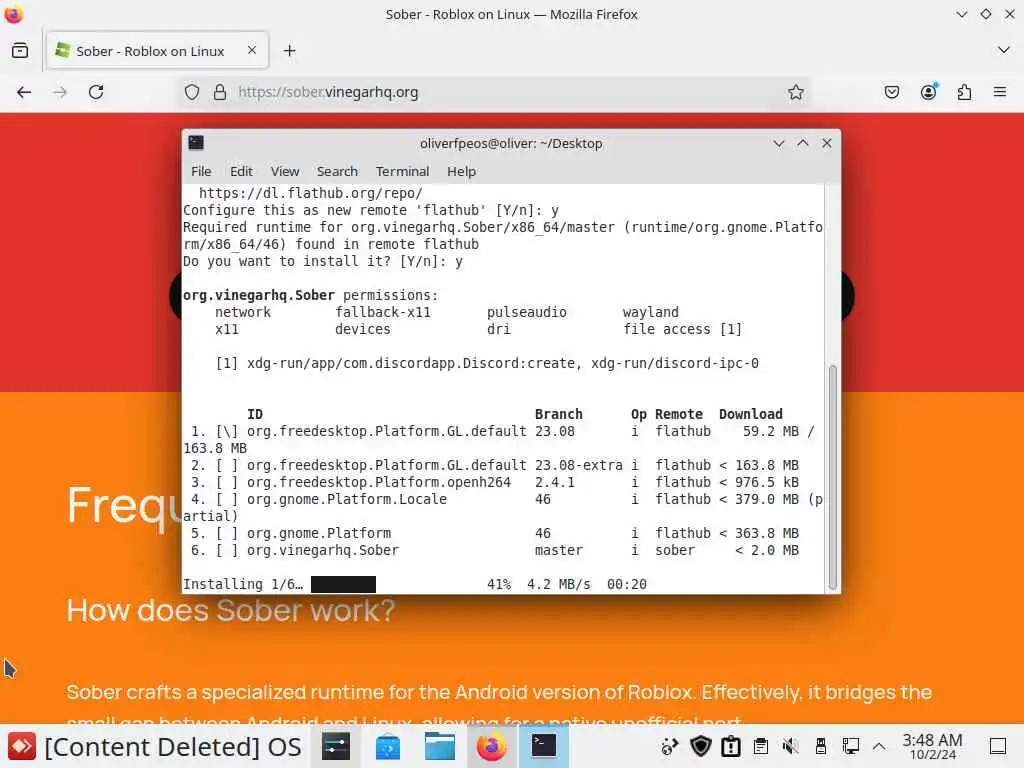Open the network connection tray icon
Viewport: 1024px width, 768px height.
(851, 746)
